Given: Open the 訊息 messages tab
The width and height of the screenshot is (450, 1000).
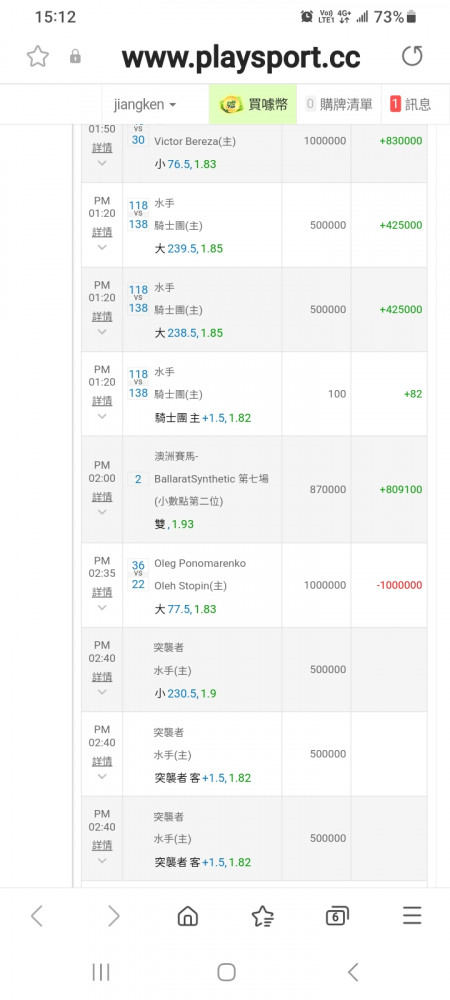Looking at the screenshot, I should click(410, 104).
